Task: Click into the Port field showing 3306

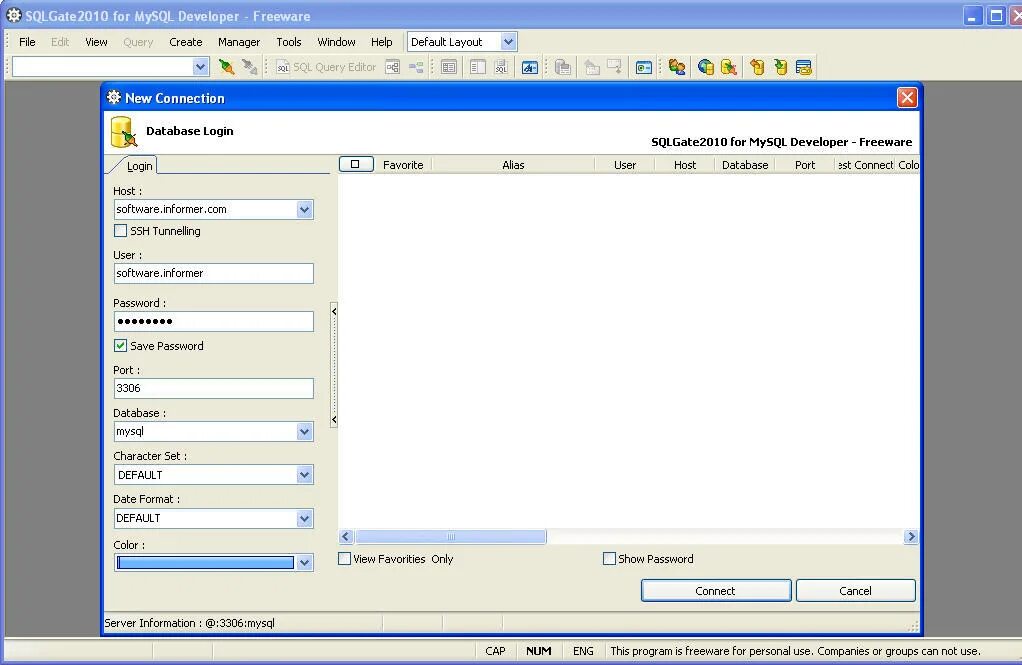Action: point(214,388)
